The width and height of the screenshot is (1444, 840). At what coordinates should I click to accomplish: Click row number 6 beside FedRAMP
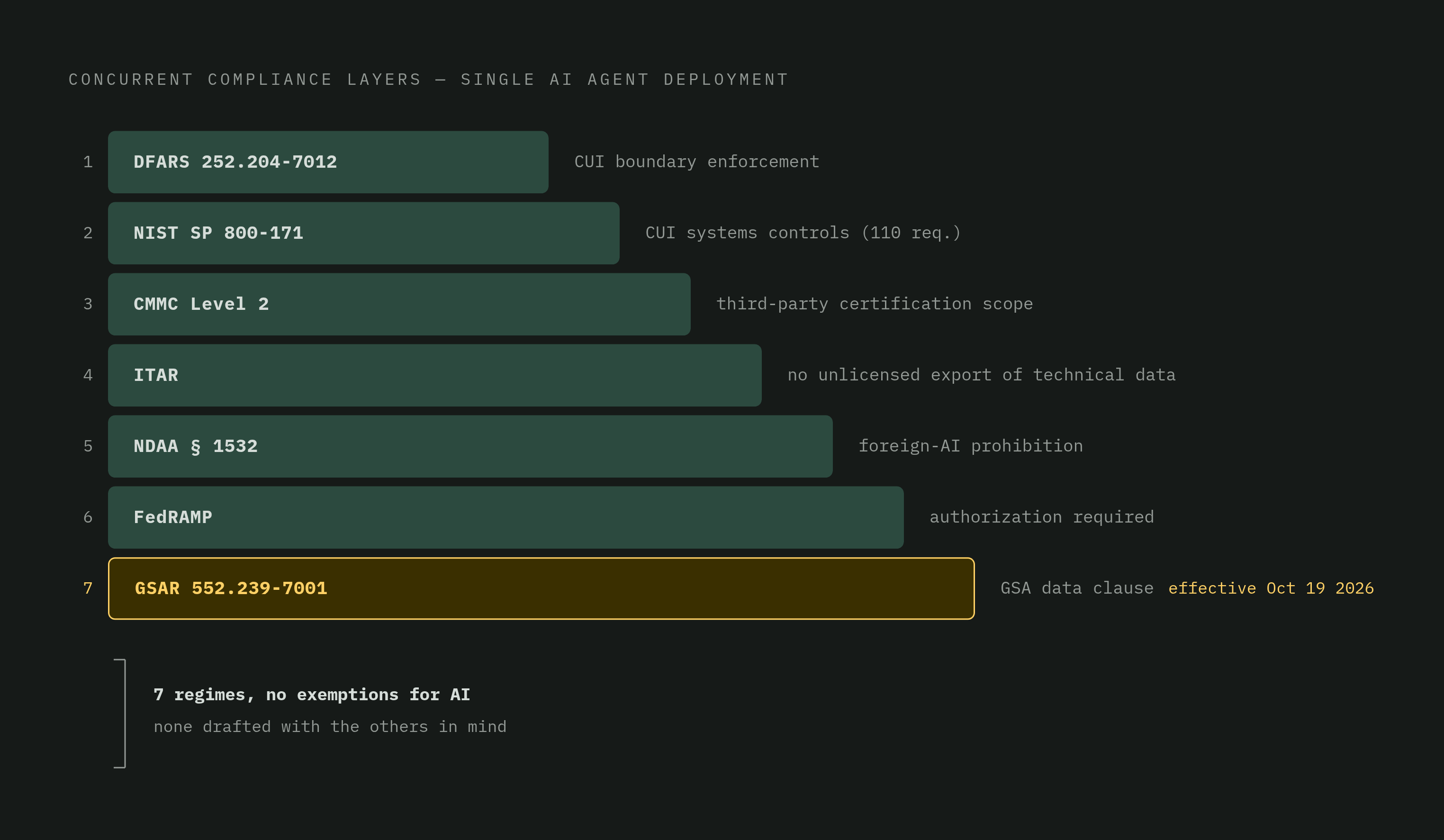(x=88, y=517)
